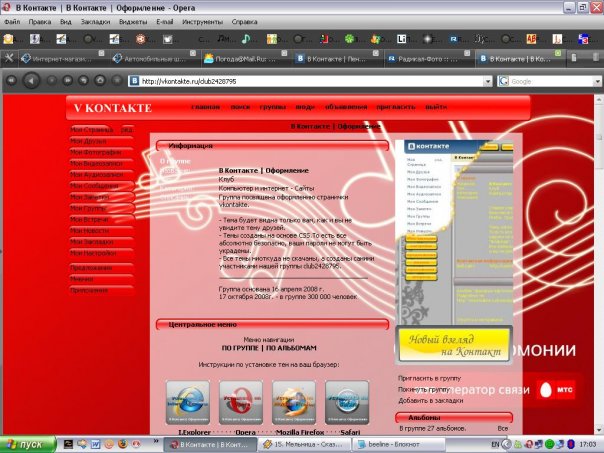
Task: Launch Firefox from the quick launch bar
Action: (x=122, y=445)
